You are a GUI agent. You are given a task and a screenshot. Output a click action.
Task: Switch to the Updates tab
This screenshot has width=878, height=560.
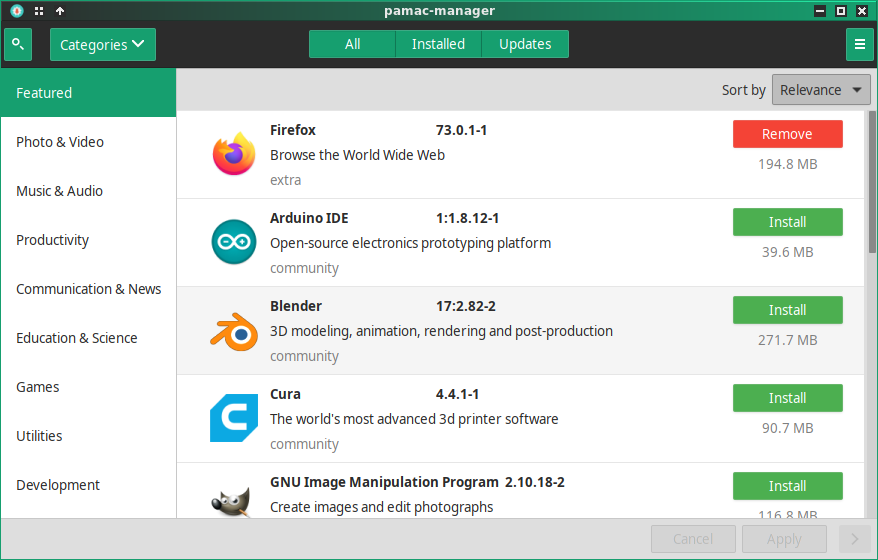click(525, 44)
